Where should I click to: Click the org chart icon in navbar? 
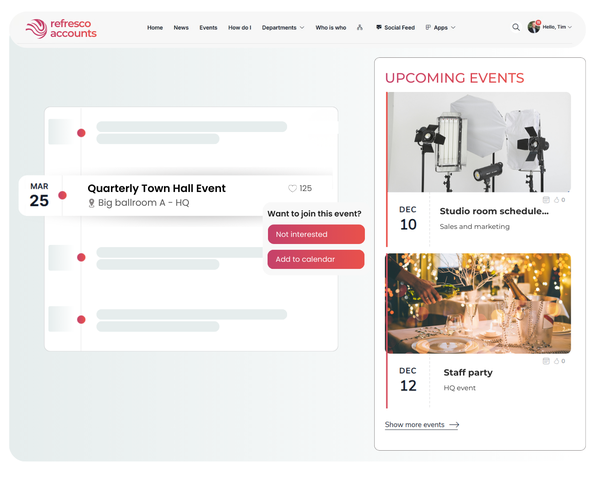tap(360, 27)
